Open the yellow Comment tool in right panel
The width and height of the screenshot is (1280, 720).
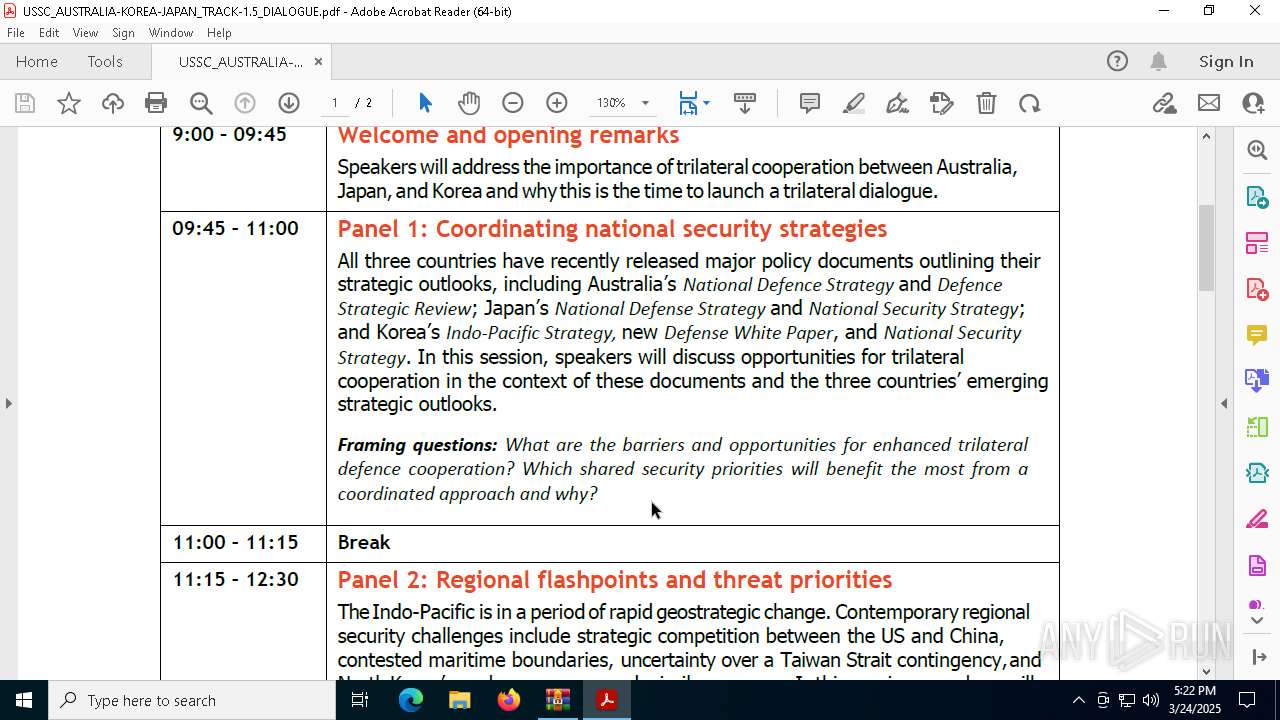1257,335
